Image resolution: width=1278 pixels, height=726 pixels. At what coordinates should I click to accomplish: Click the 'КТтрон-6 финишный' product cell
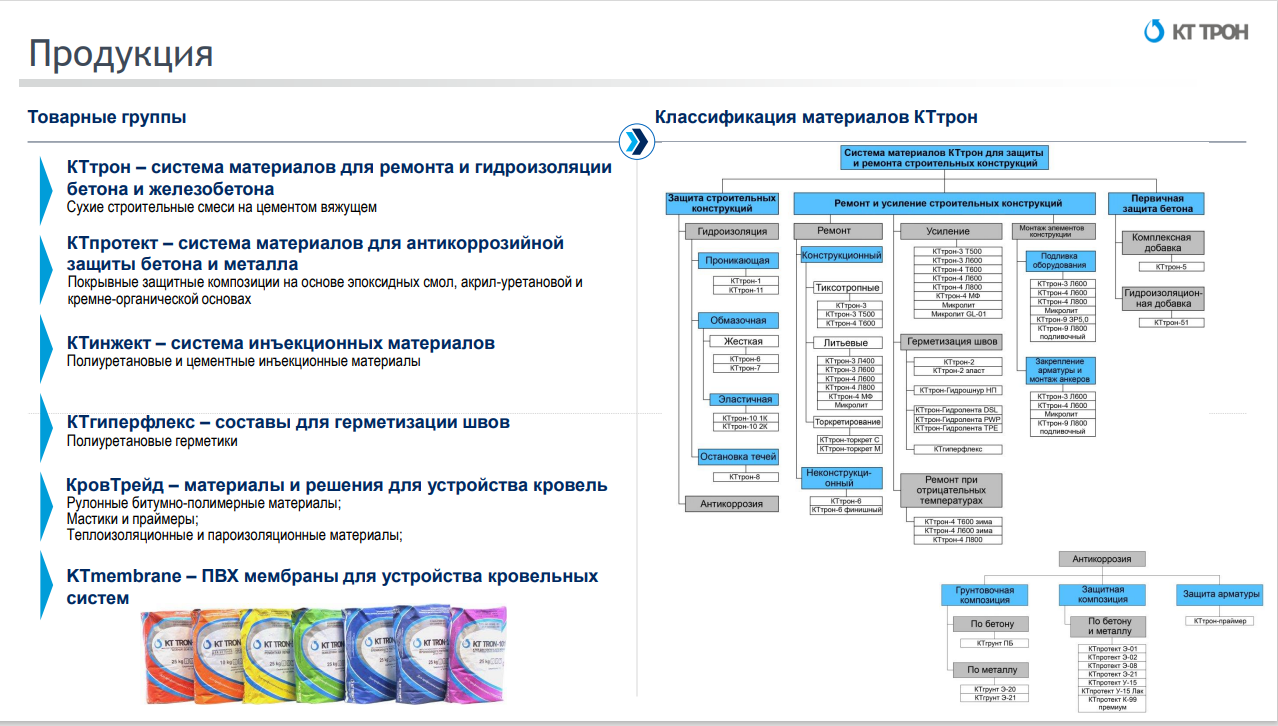point(847,510)
